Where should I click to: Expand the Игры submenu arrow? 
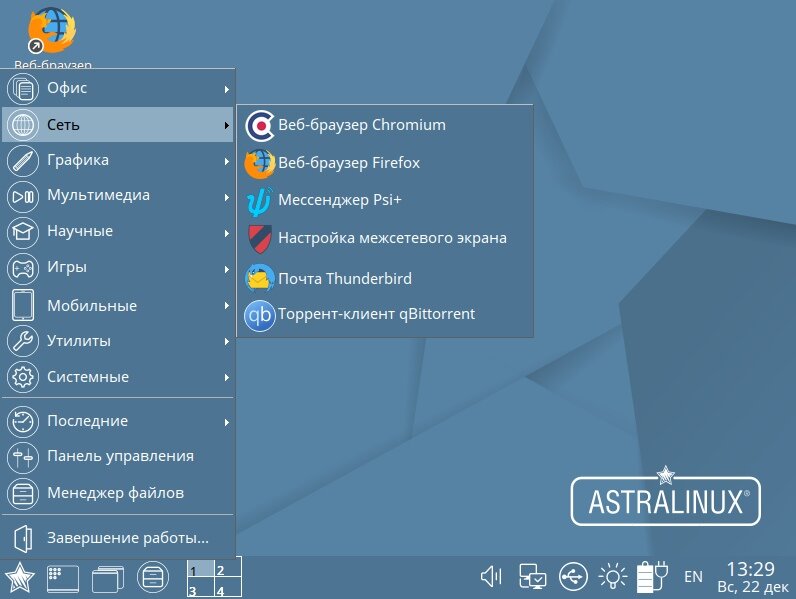pos(226,269)
